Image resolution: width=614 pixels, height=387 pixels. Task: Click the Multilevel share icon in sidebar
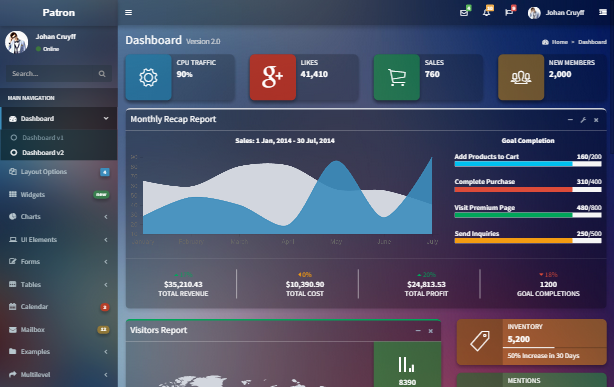13,374
